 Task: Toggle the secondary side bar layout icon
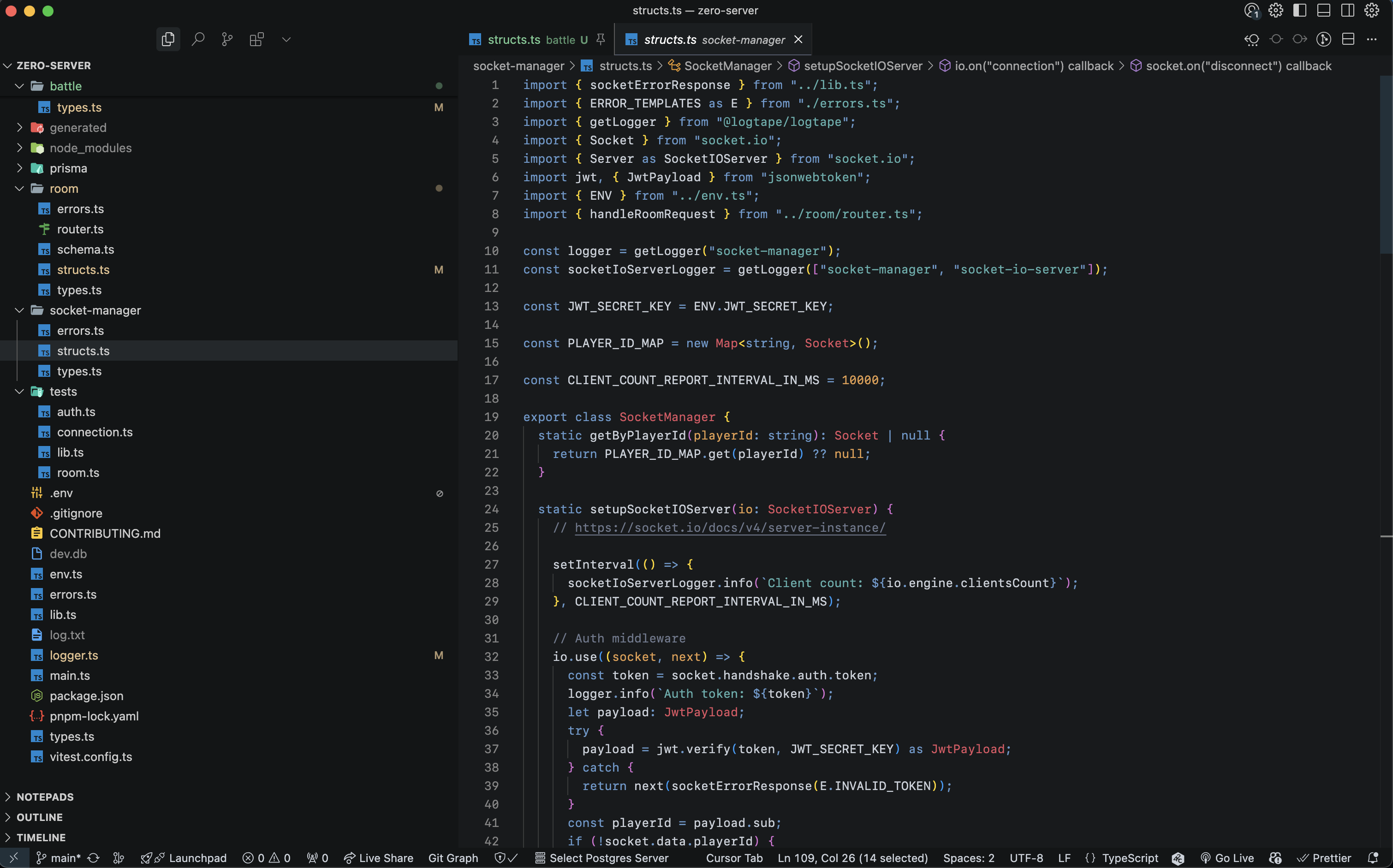tap(1348, 10)
